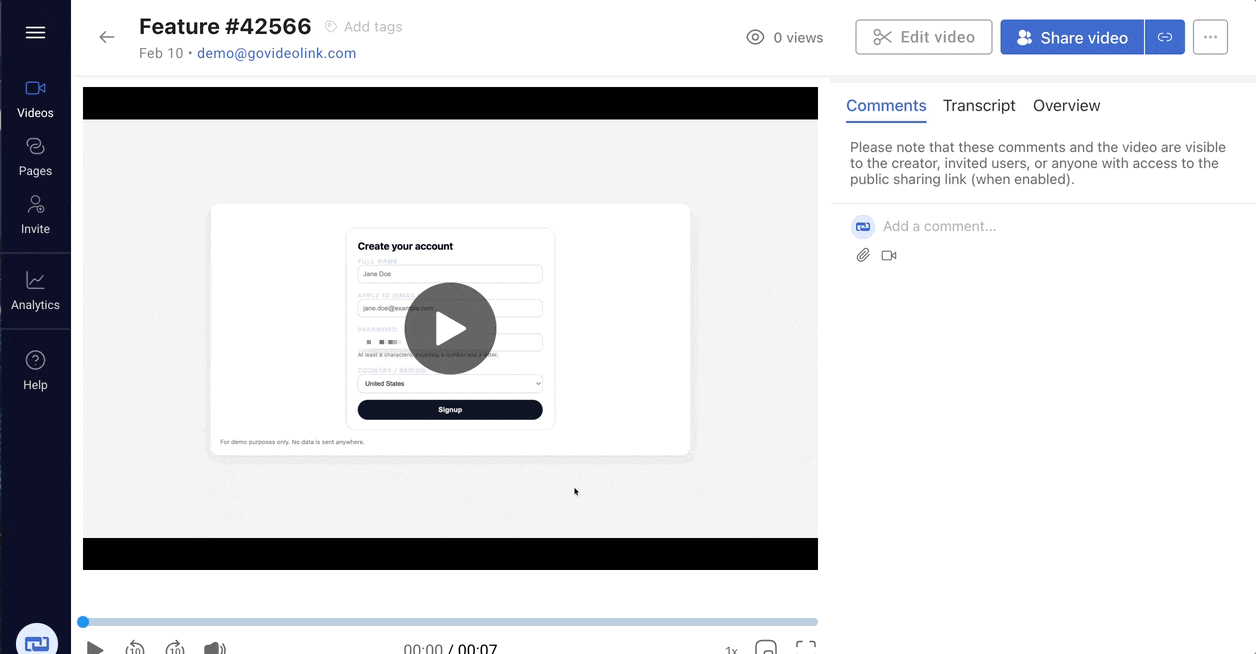1256x654 pixels.
Task: Open the Videos section in the sidebar
Action: click(35, 97)
